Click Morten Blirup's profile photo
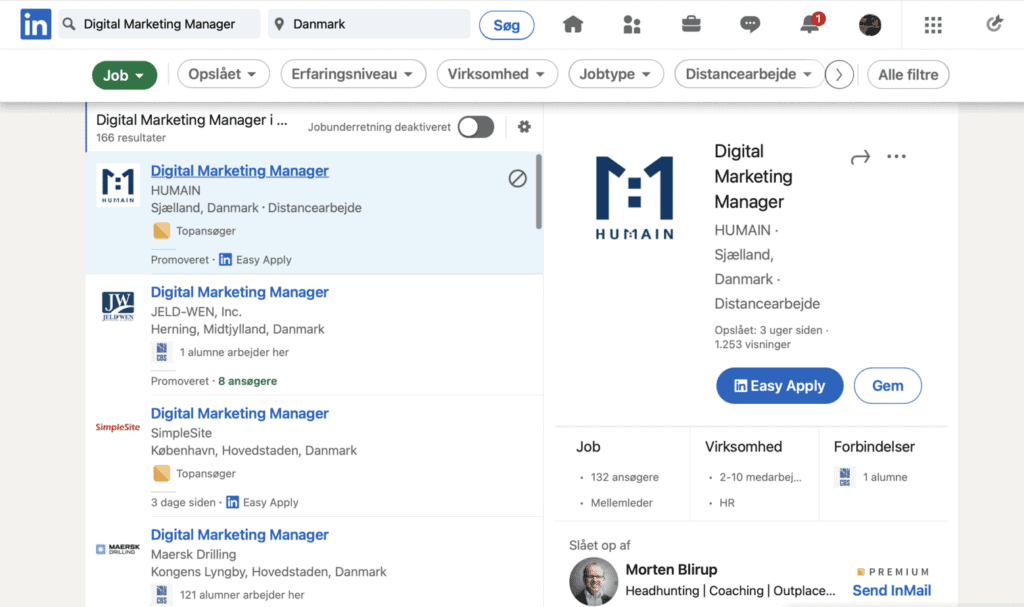The image size is (1024, 607). [x=593, y=581]
